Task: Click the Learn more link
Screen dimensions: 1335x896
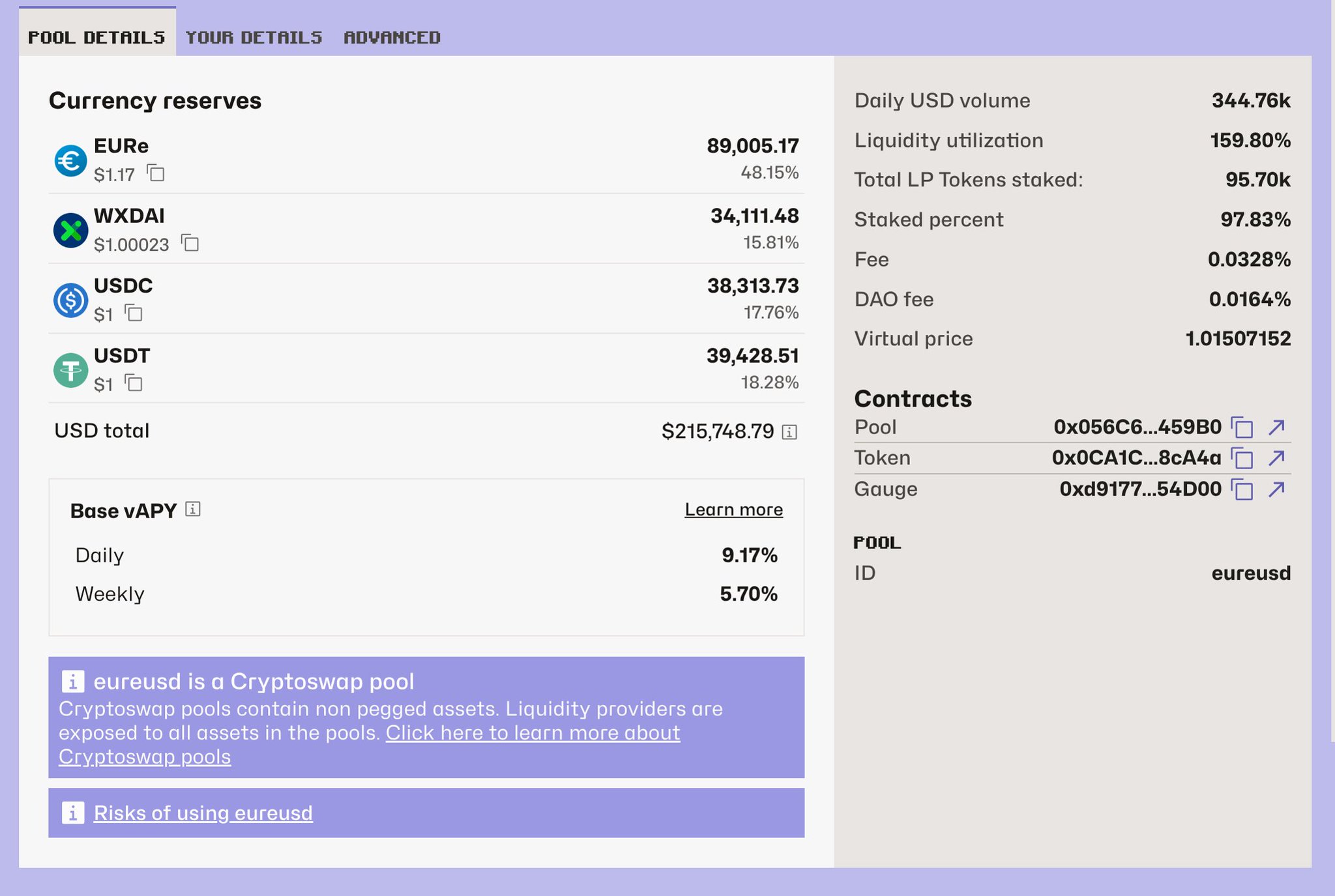Action: coord(733,510)
